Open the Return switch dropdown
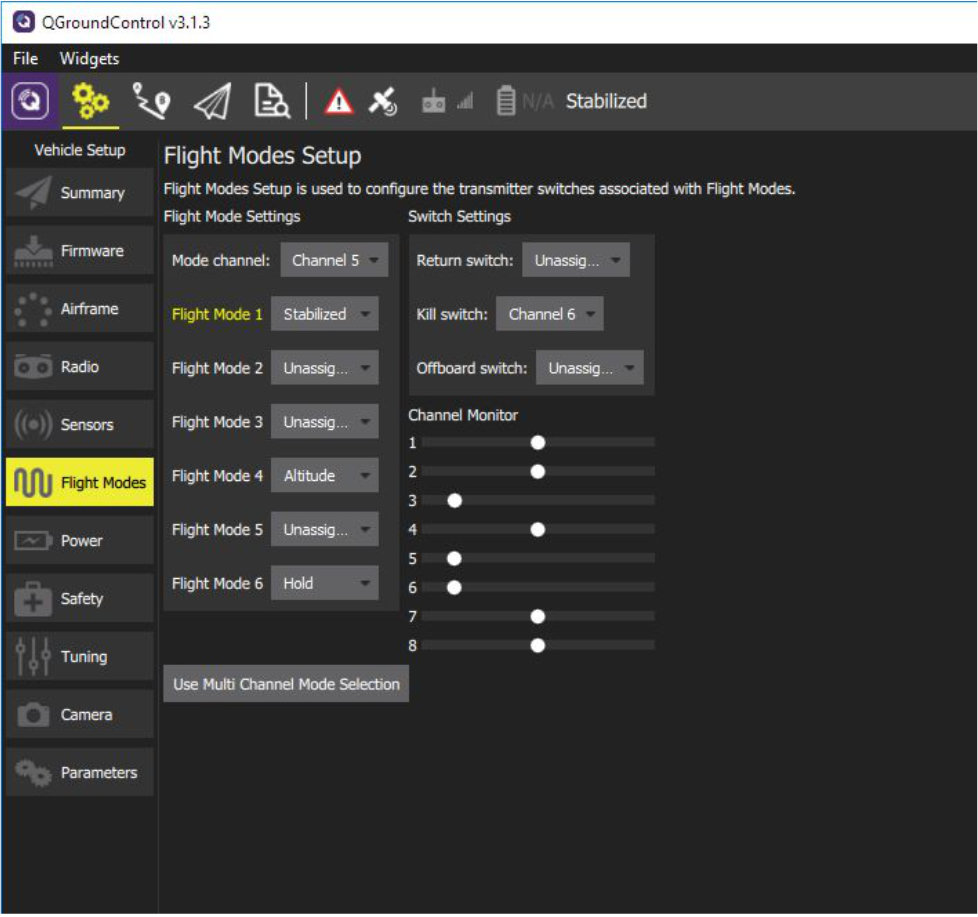The height and width of the screenshot is (917, 978). (576, 260)
